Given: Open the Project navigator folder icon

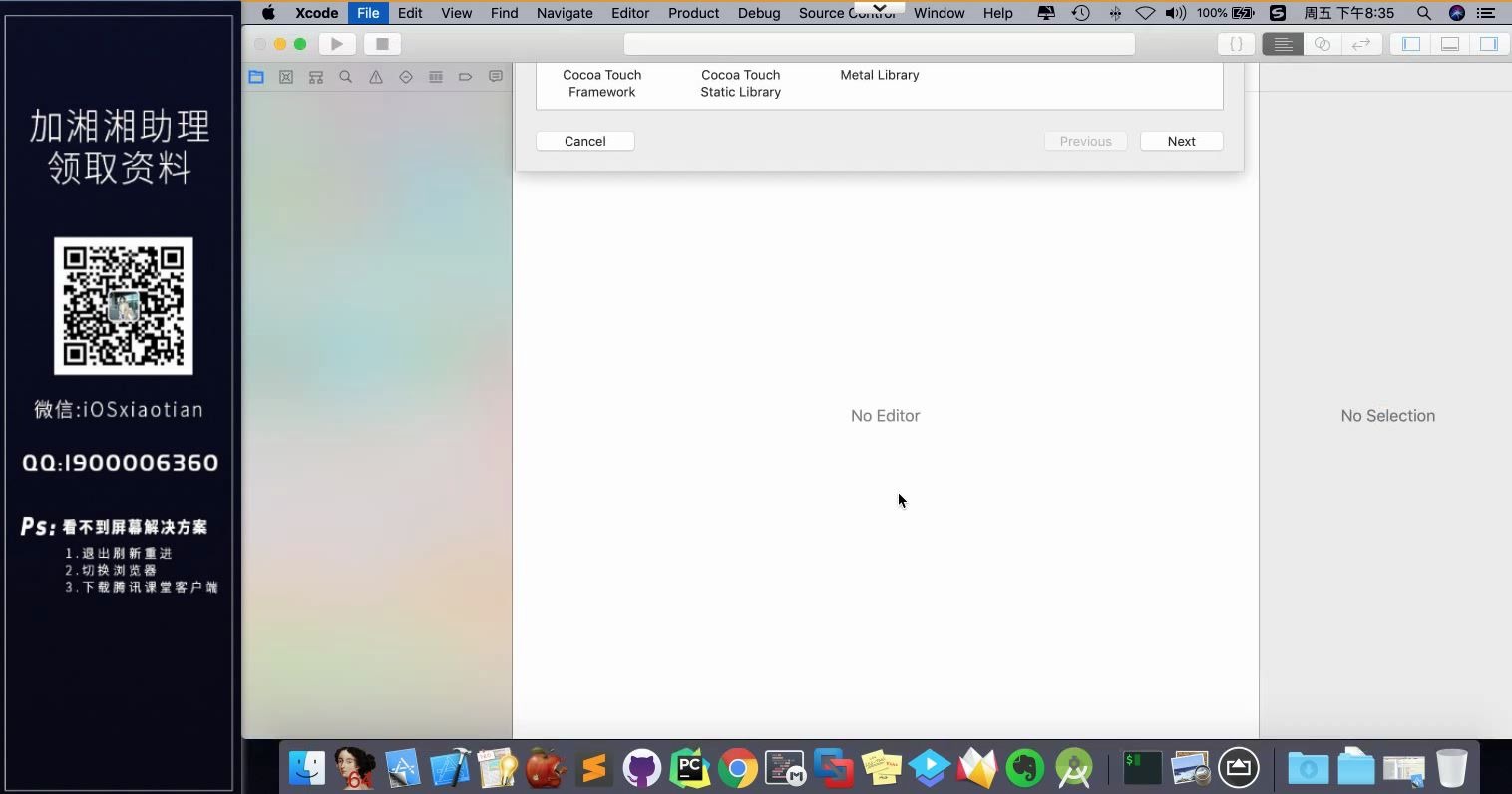Looking at the screenshot, I should [x=256, y=77].
